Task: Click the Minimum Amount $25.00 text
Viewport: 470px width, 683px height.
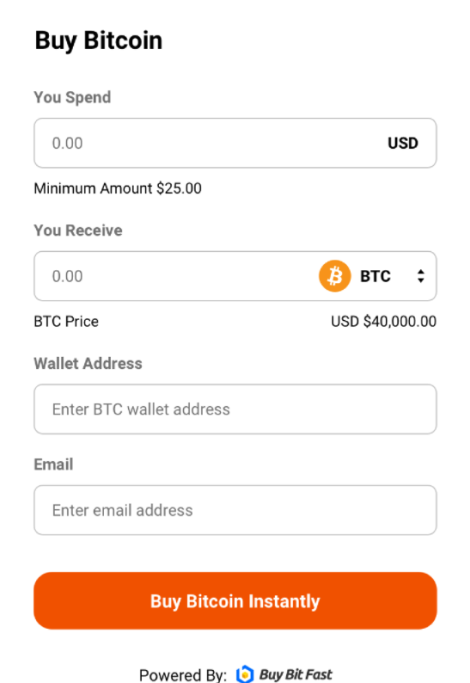Action: 118,189
